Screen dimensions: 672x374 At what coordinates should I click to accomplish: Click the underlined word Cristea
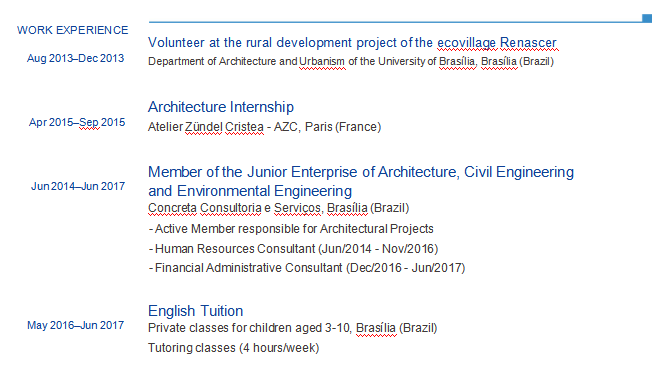[244, 127]
